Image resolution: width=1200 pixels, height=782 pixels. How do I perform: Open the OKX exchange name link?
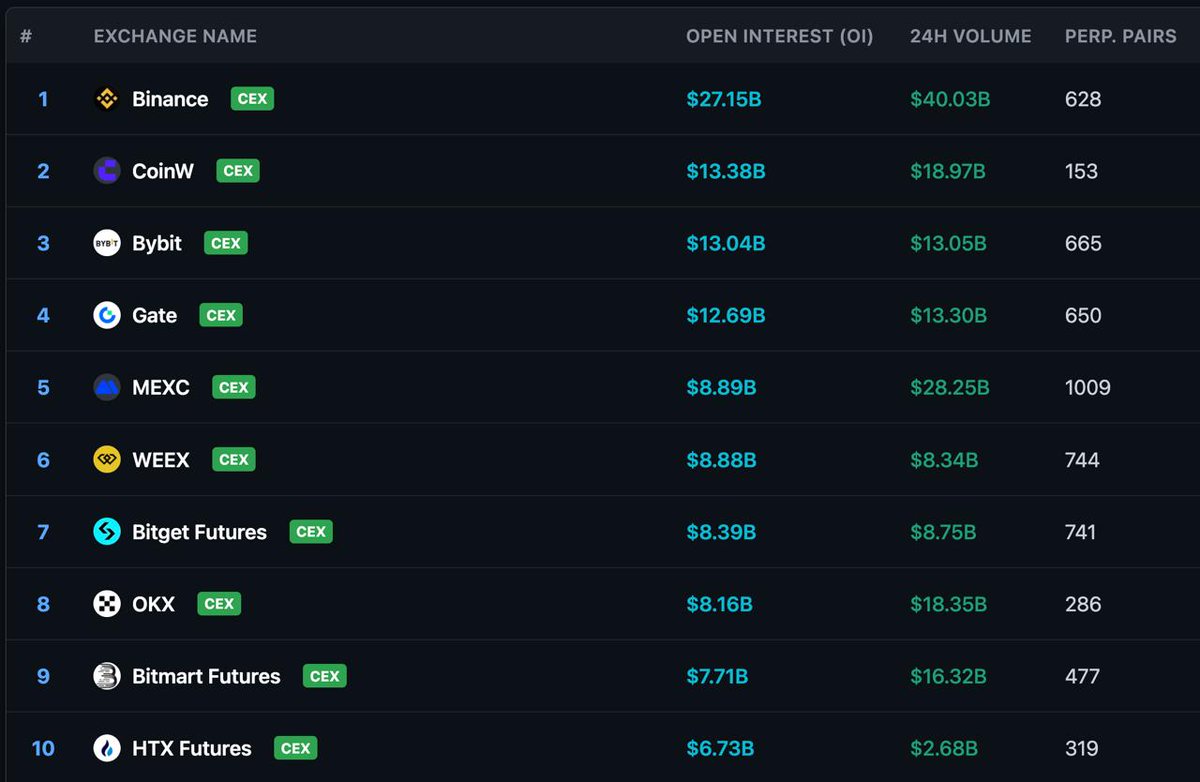pyautogui.click(x=154, y=604)
